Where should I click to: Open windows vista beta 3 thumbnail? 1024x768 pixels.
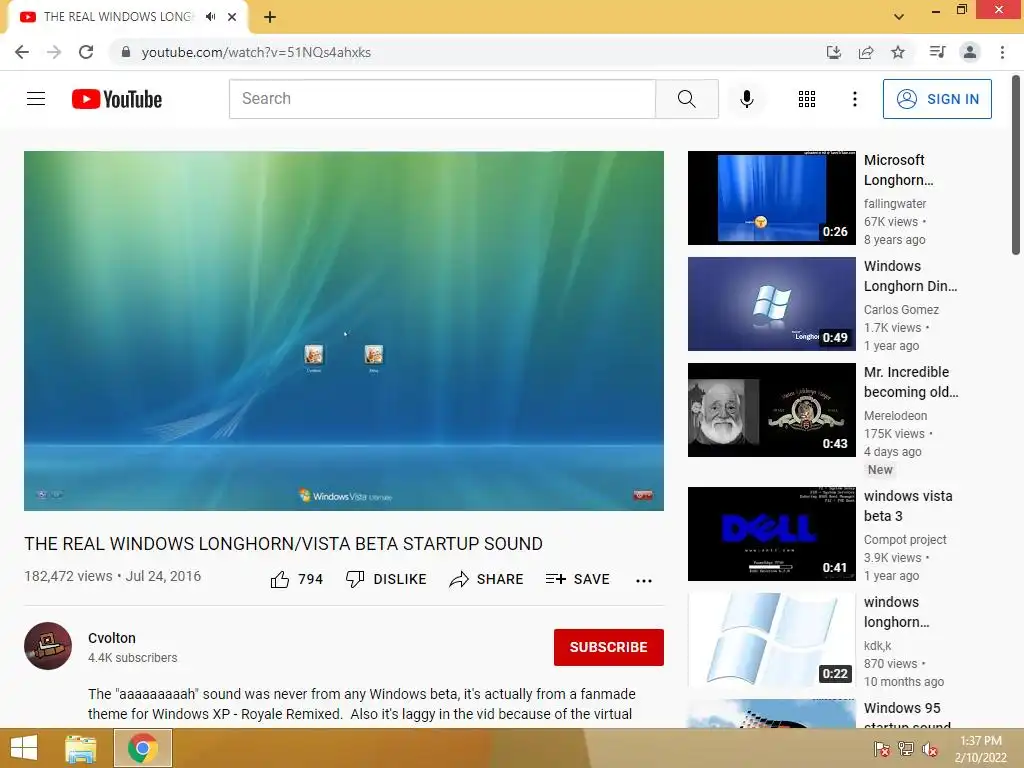[x=771, y=534]
